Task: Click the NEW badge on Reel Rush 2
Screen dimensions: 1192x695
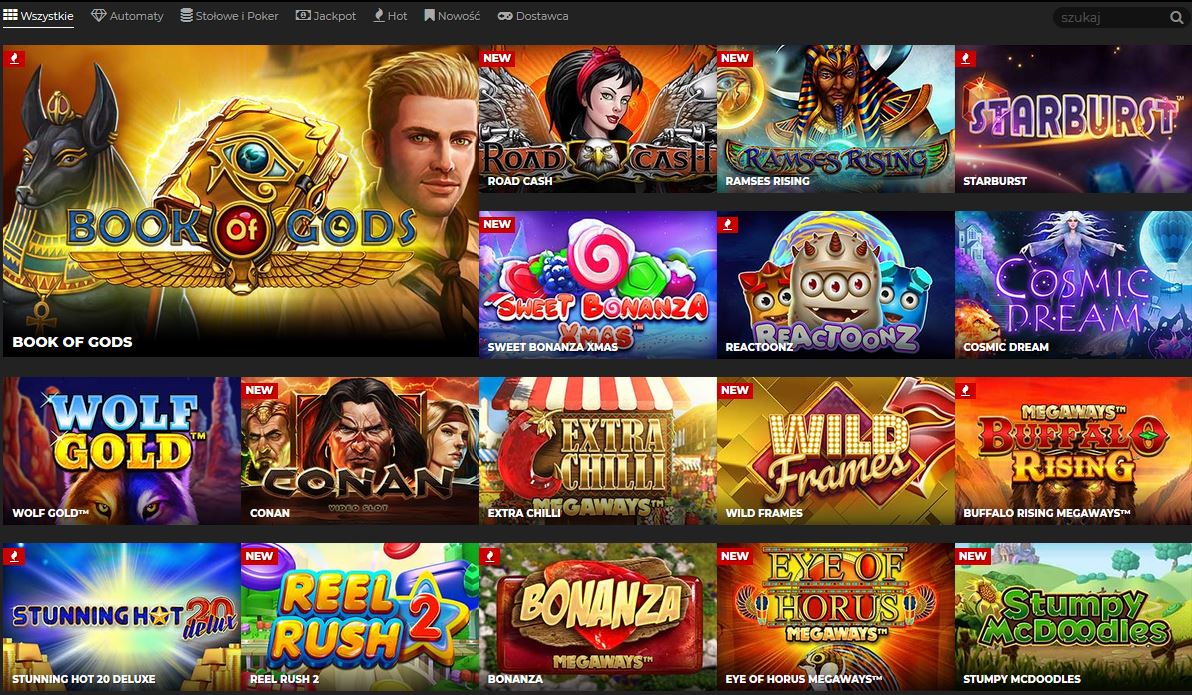Action: pyautogui.click(x=258, y=556)
